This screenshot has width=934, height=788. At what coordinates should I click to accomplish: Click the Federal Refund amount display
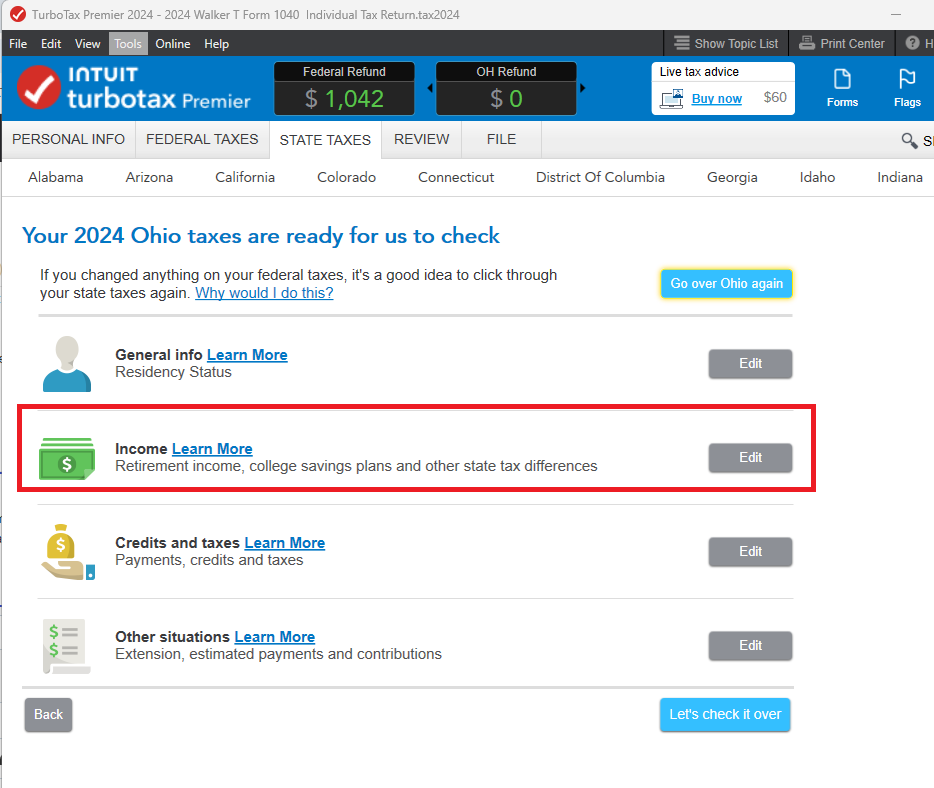344,98
